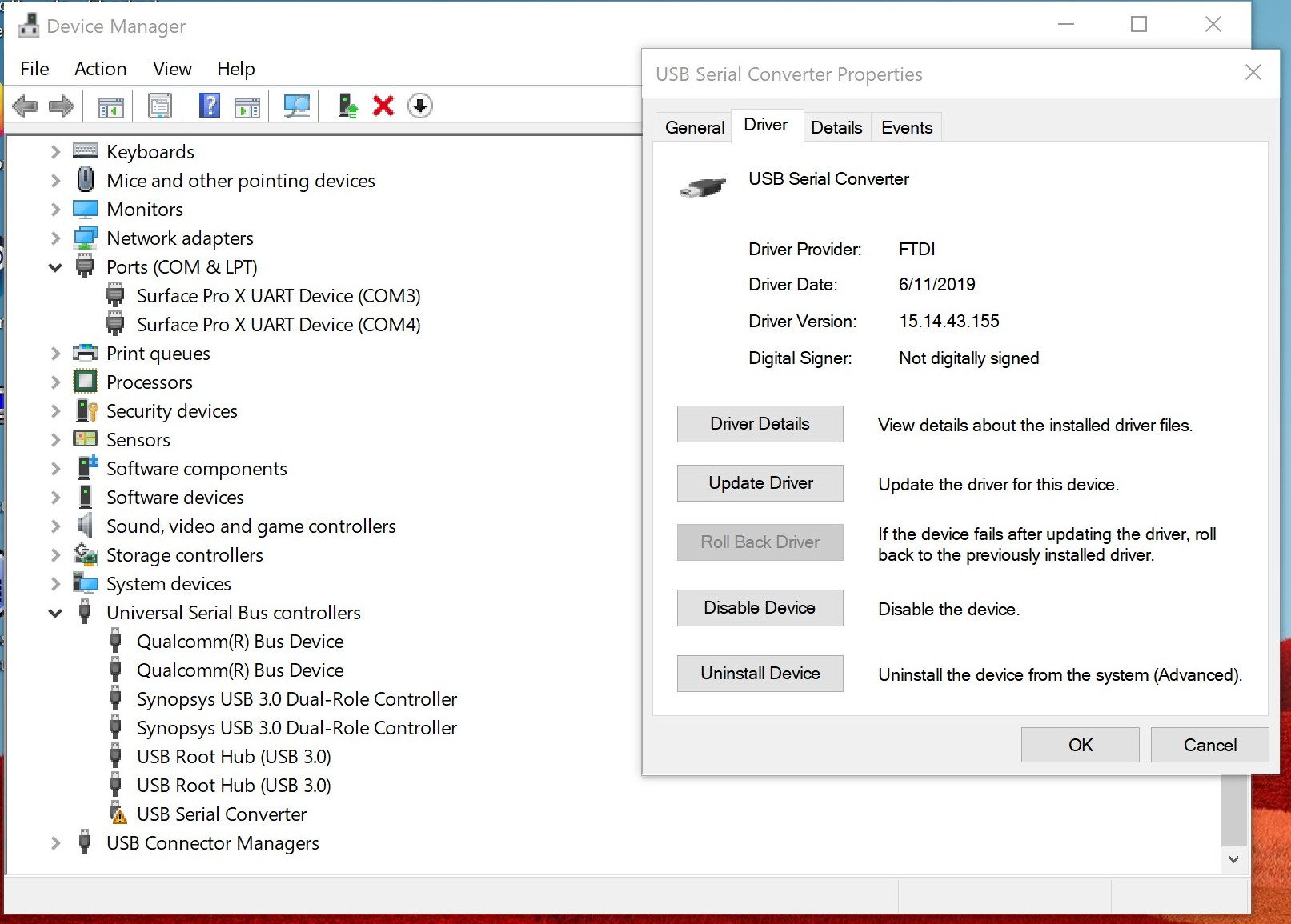
Task: Select the first USB Root Hub (USB 3.0)
Action: point(234,757)
